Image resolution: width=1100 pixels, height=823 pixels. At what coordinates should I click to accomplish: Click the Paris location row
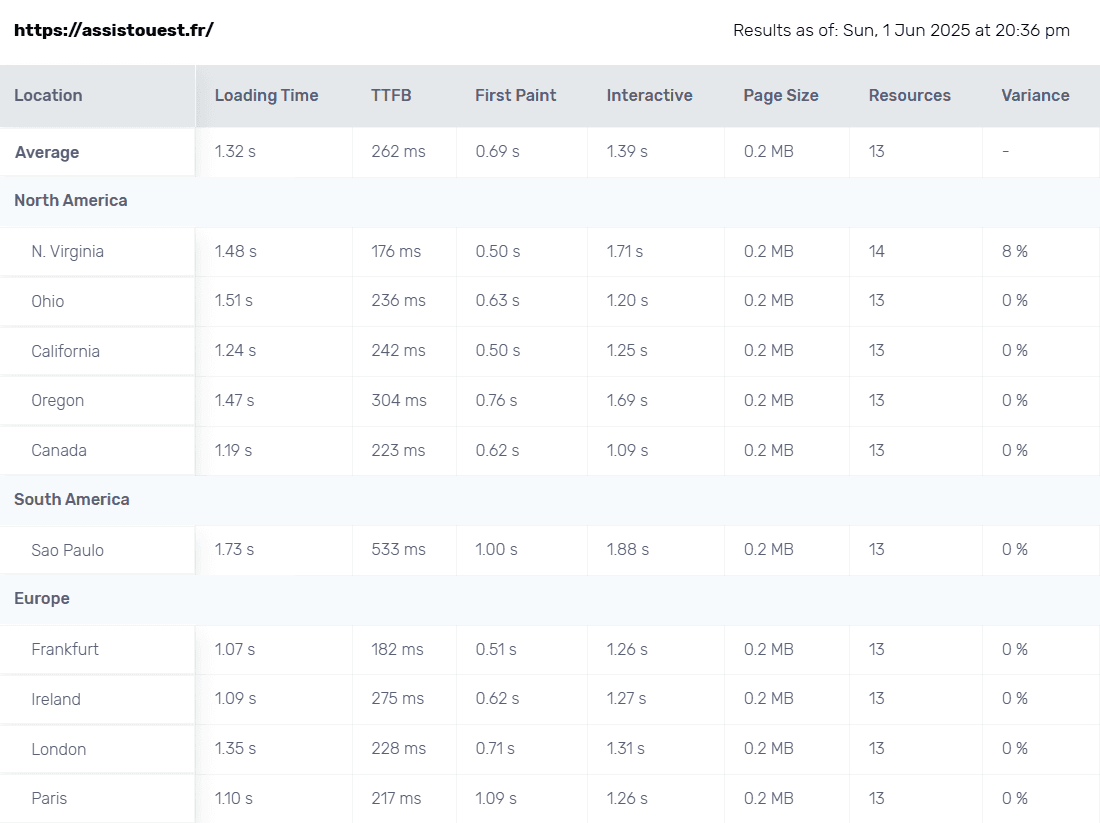coord(49,799)
